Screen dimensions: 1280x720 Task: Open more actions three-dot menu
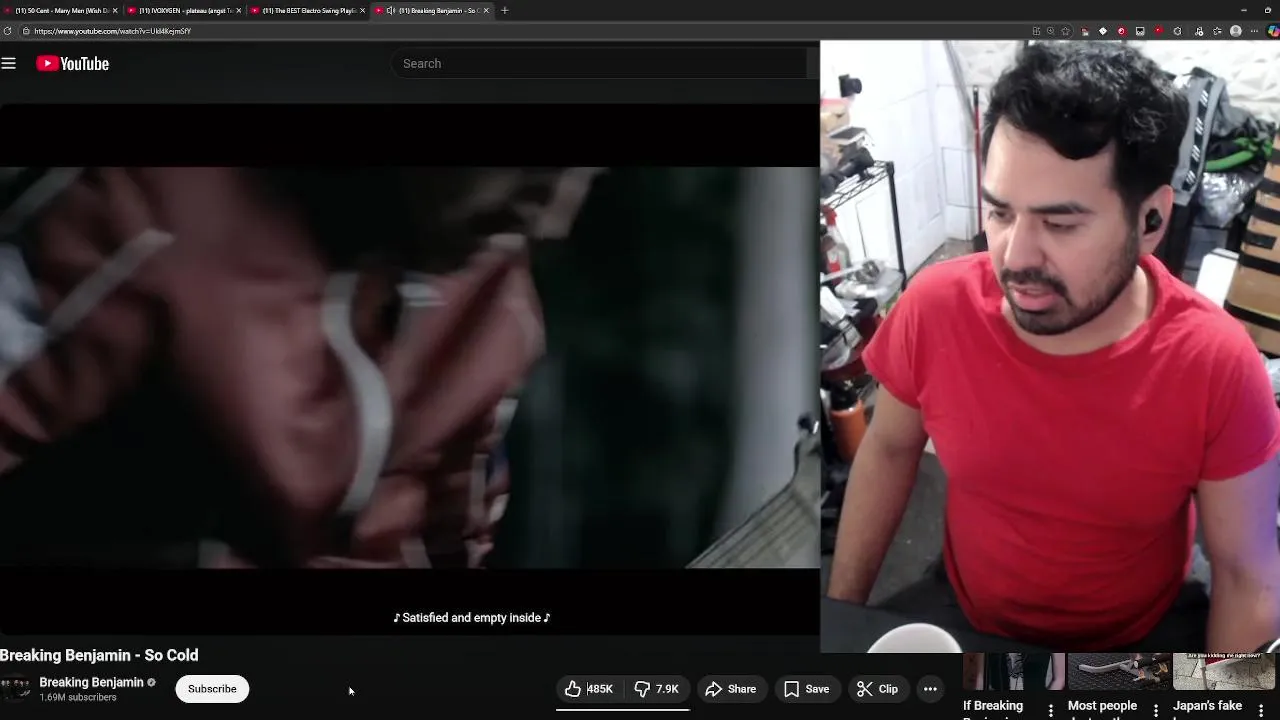(930, 689)
